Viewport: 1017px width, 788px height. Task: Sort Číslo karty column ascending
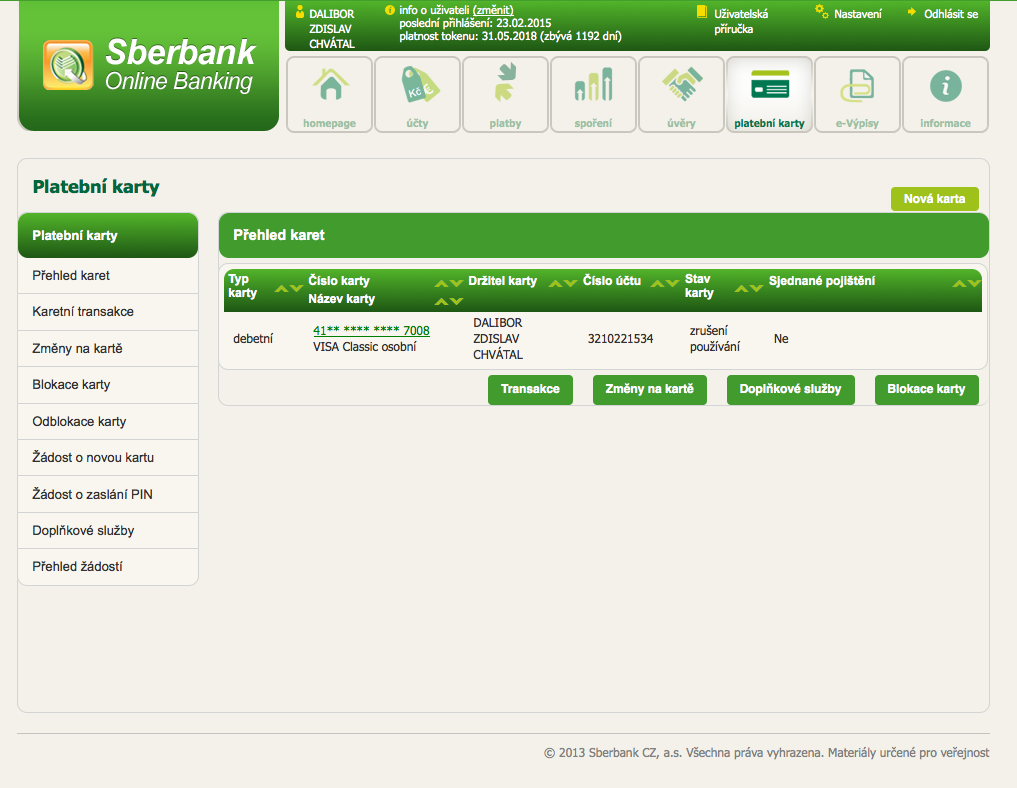(x=441, y=283)
